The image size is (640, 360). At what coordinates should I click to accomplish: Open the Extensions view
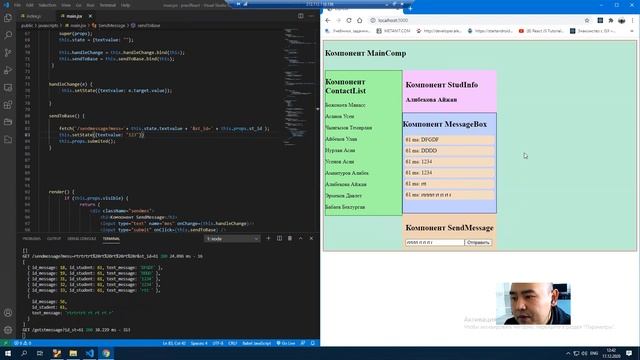click(8, 105)
